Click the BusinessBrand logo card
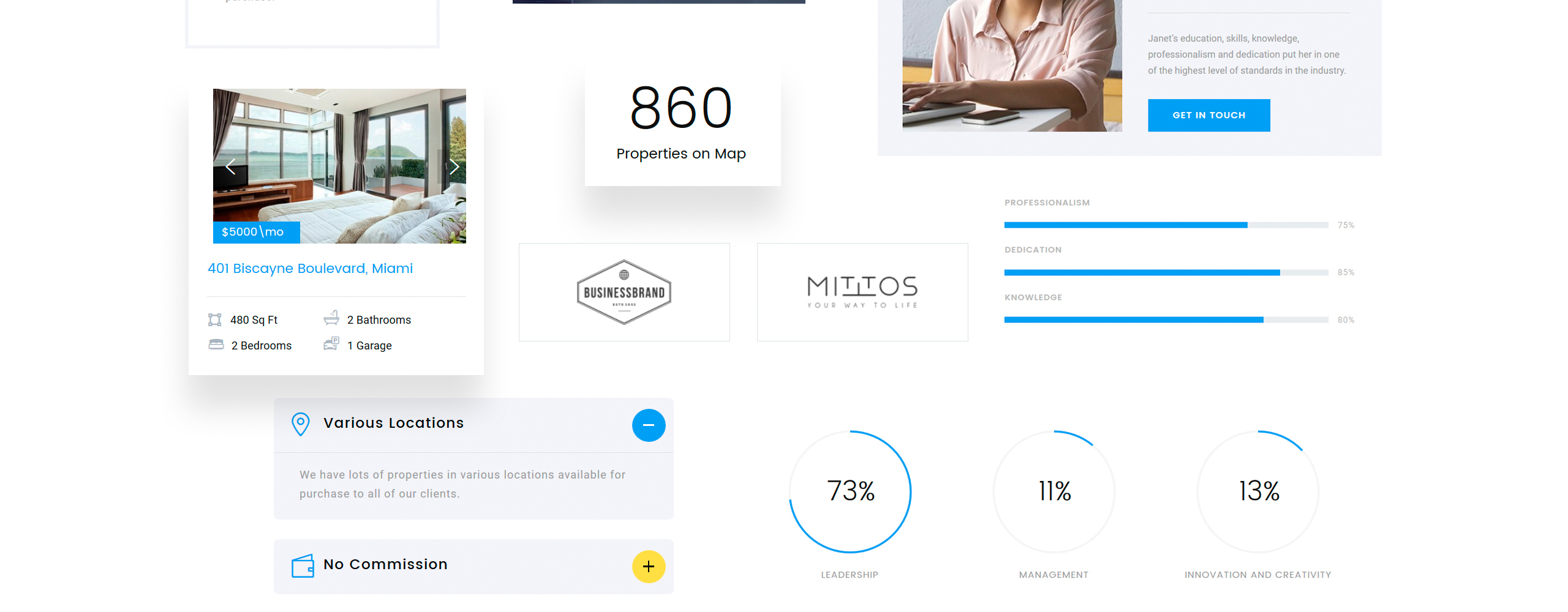The image size is (1568, 612). (x=624, y=292)
